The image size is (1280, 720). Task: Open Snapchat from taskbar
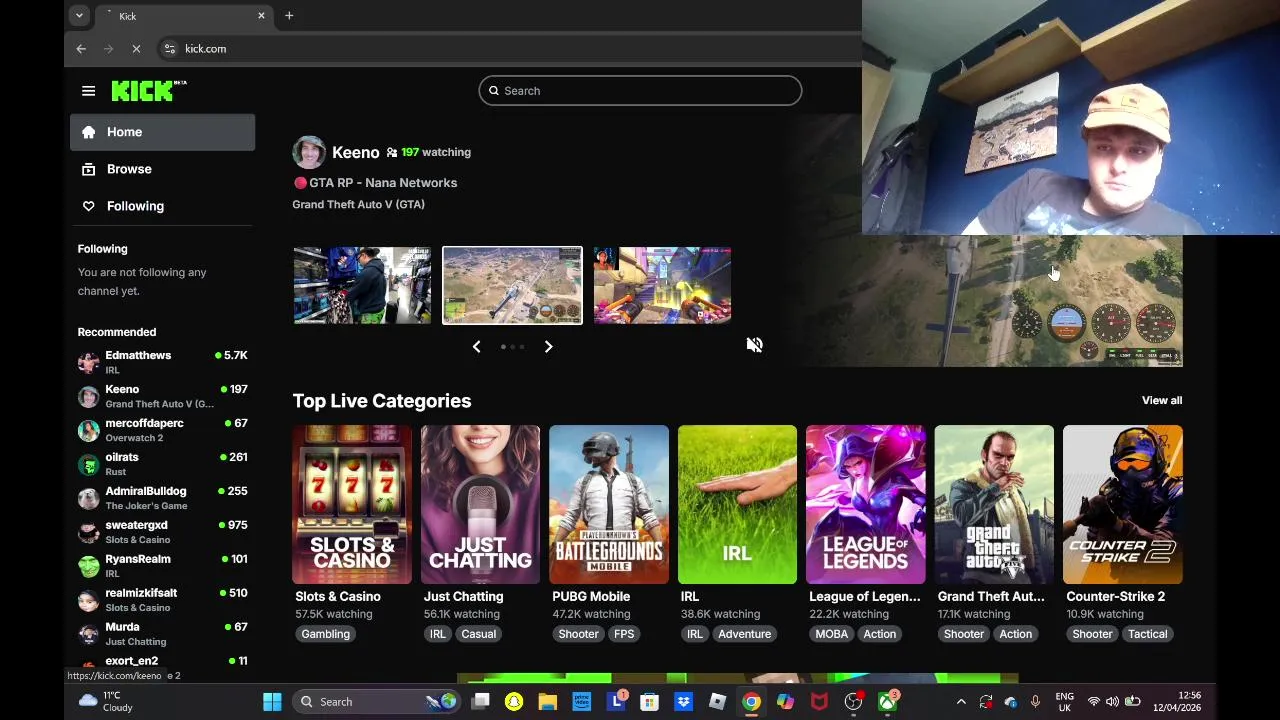click(514, 701)
